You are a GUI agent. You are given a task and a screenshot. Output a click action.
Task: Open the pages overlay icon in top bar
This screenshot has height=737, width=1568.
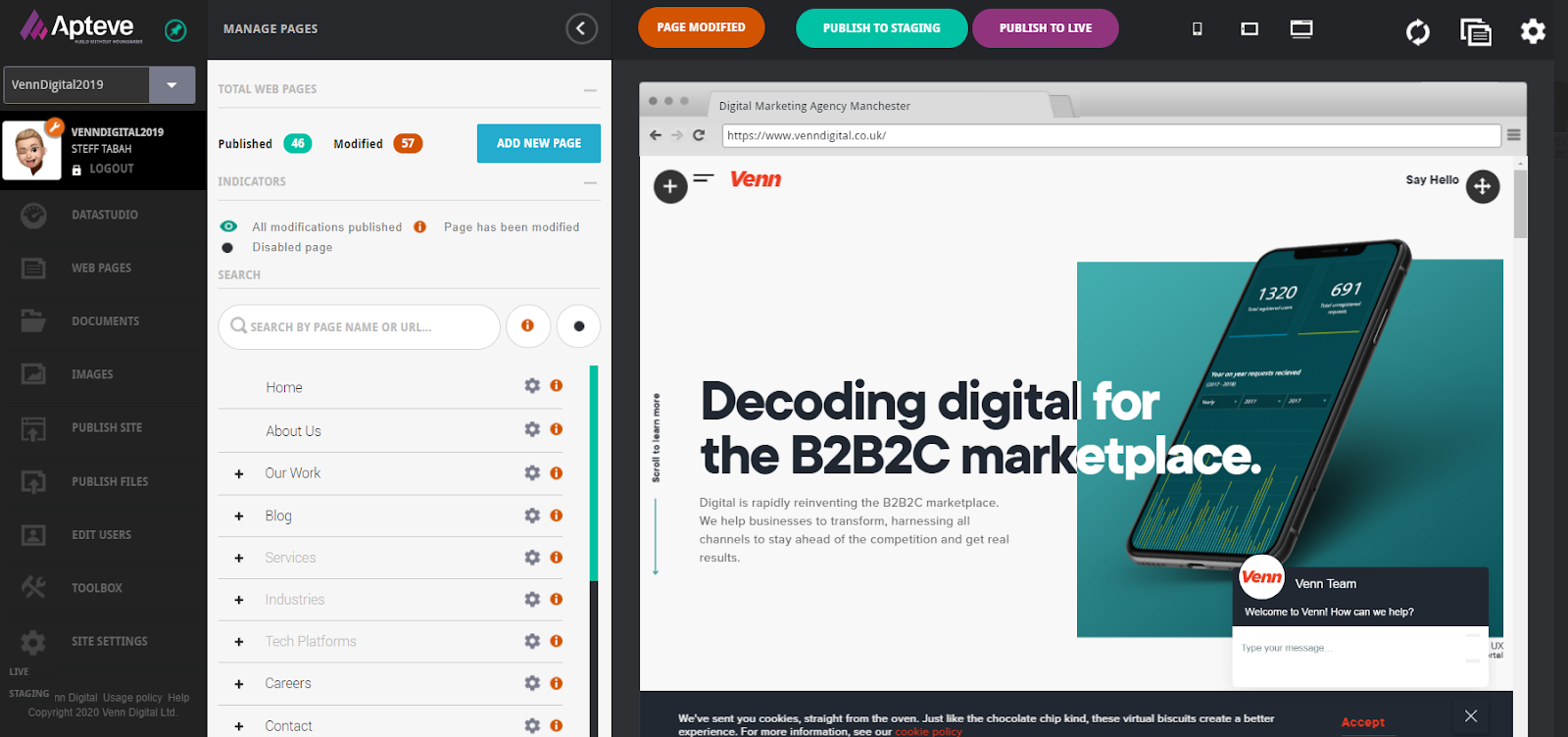1476,32
